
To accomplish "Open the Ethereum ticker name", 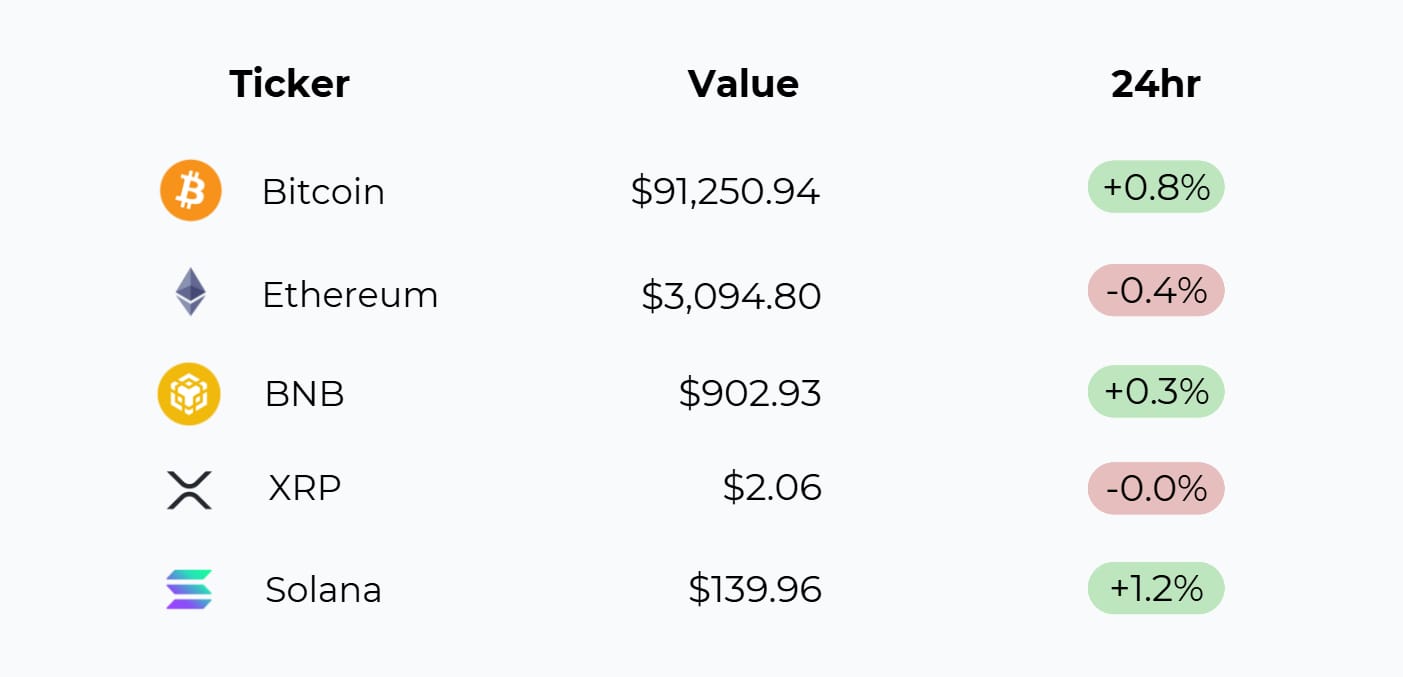I will point(350,295).
